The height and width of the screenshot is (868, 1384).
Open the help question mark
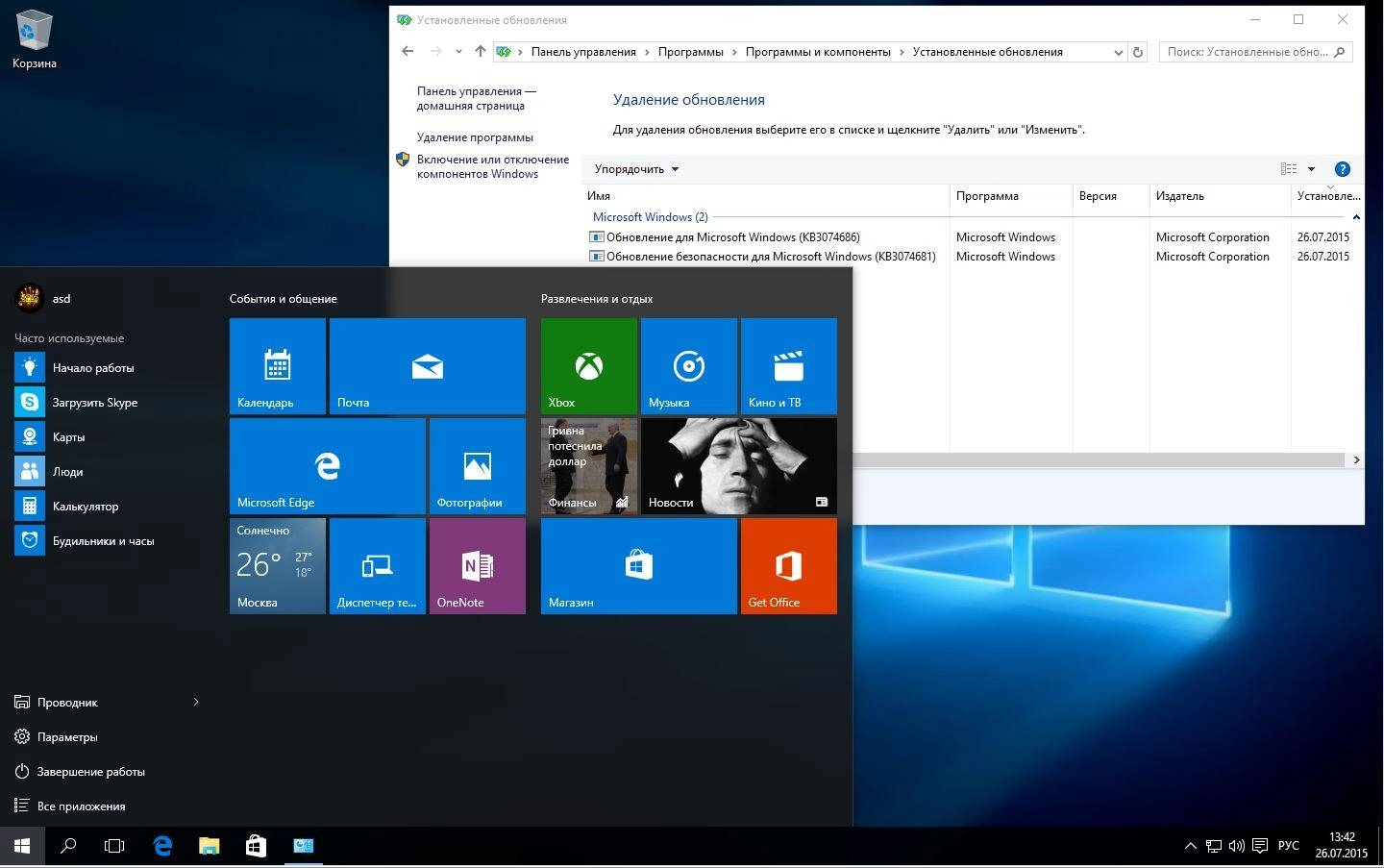(1343, 169)
